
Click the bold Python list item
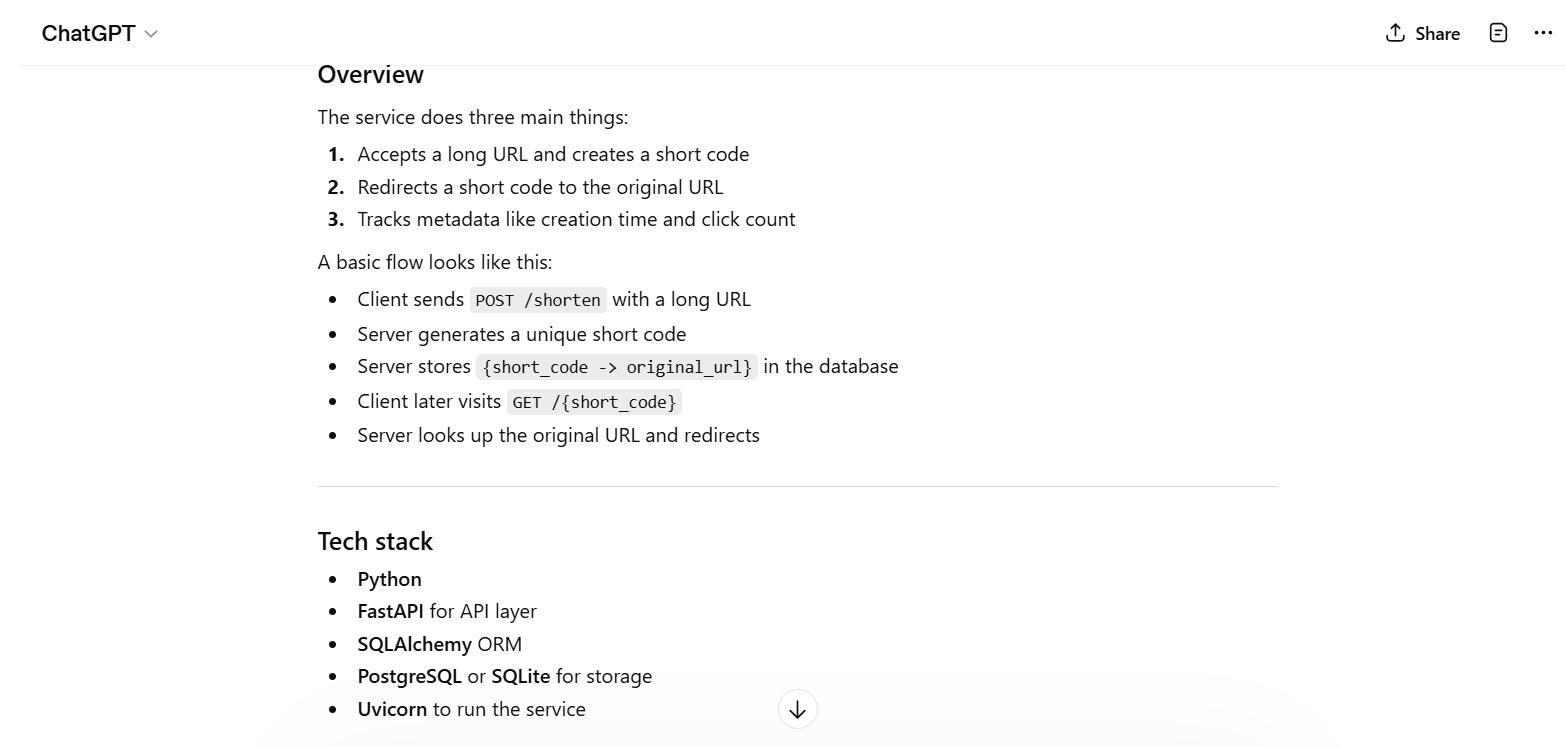tap(389, 579)
